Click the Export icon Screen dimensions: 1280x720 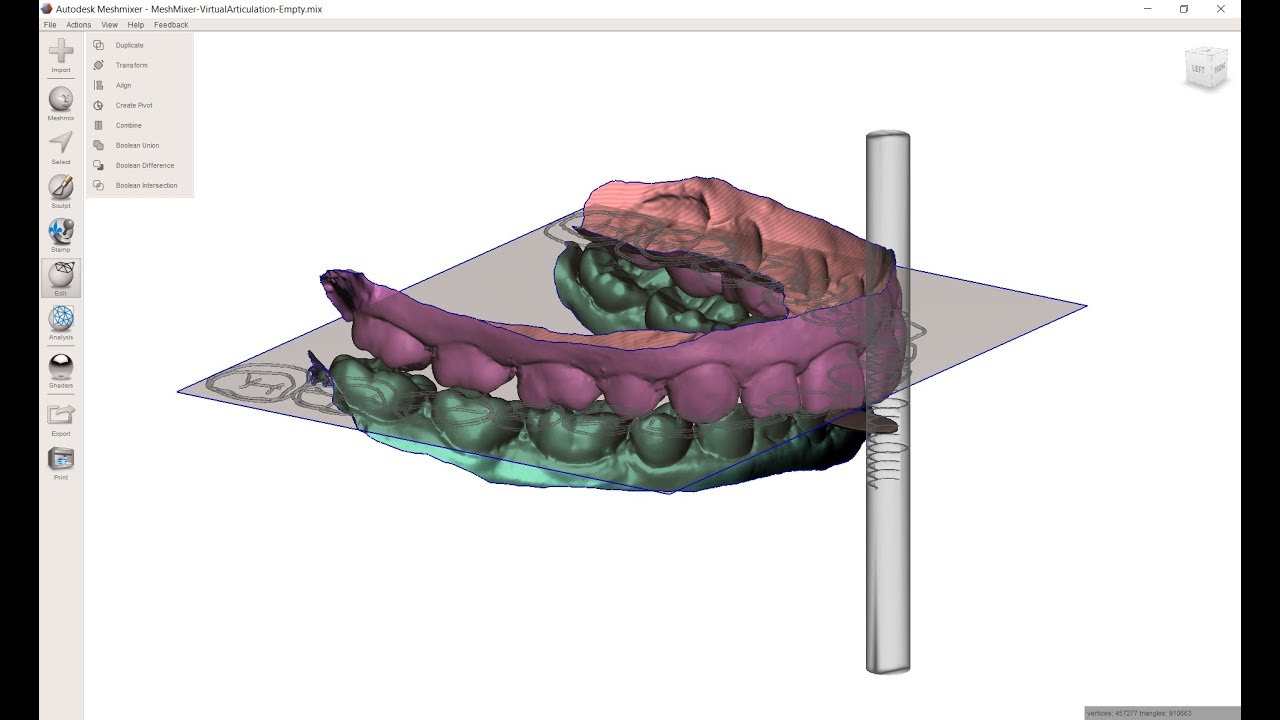pos(61,414)
